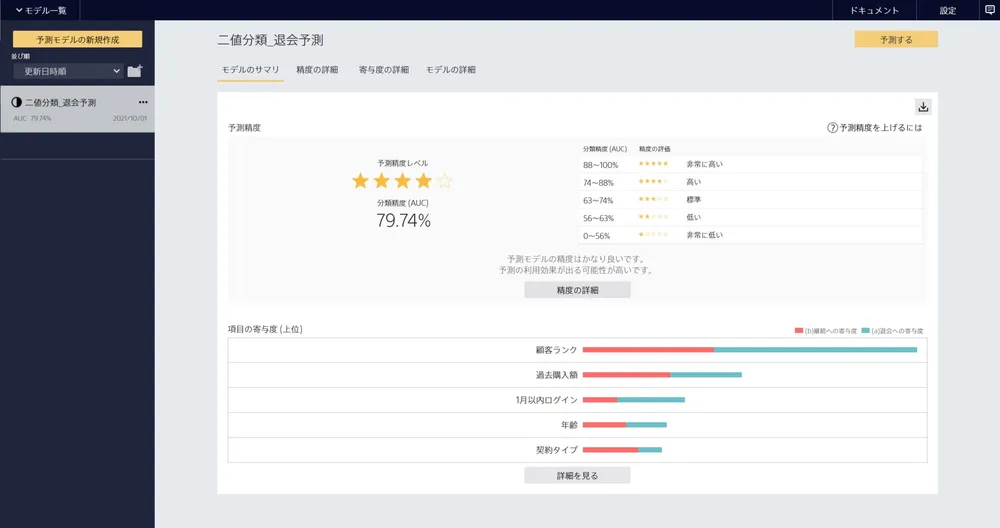Click the half-circle binary classification model icon
Viewport: 1000px width, 528px height.
tap(17, 102)
